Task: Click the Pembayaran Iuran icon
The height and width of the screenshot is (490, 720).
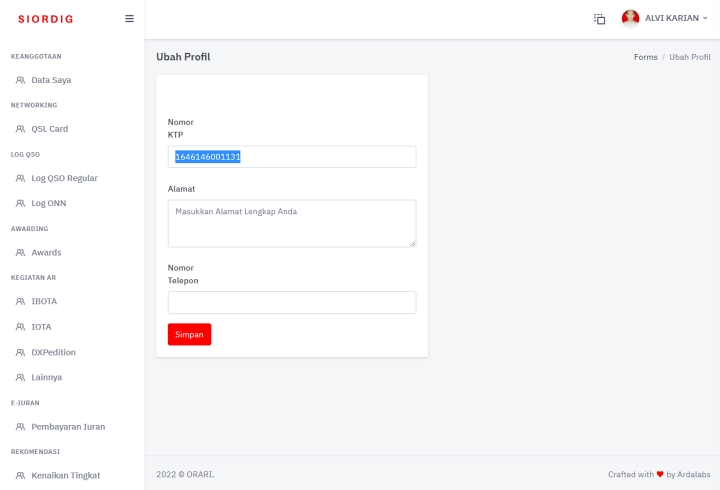Action: (20, 427)
